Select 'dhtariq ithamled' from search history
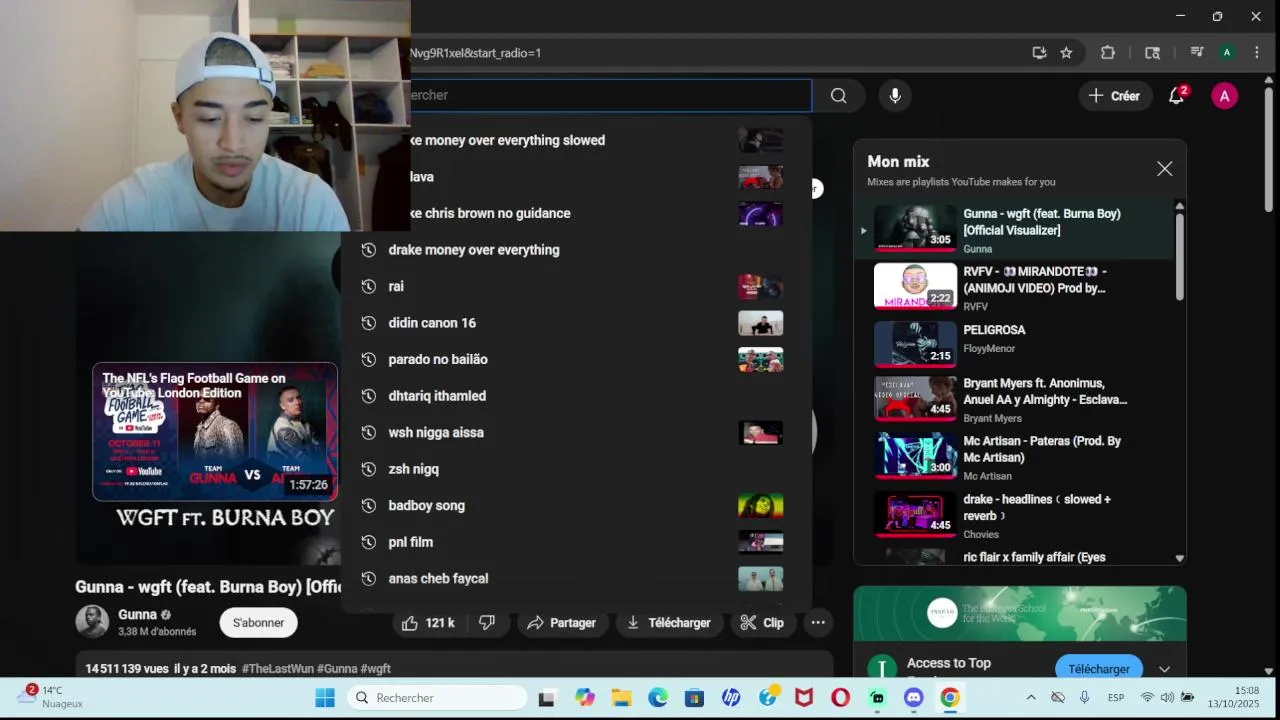 pyautogui.click(x=576, y=396)
